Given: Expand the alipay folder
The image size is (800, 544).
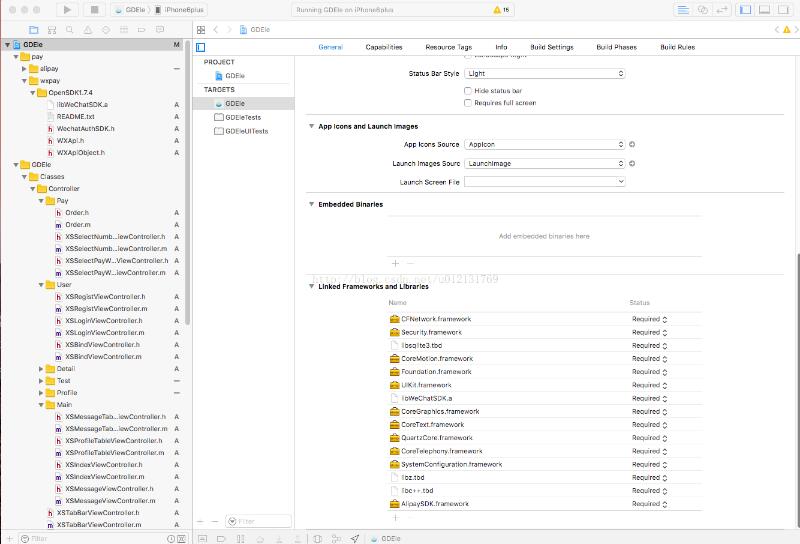Looking at the screenshot, I should (24, 68).
